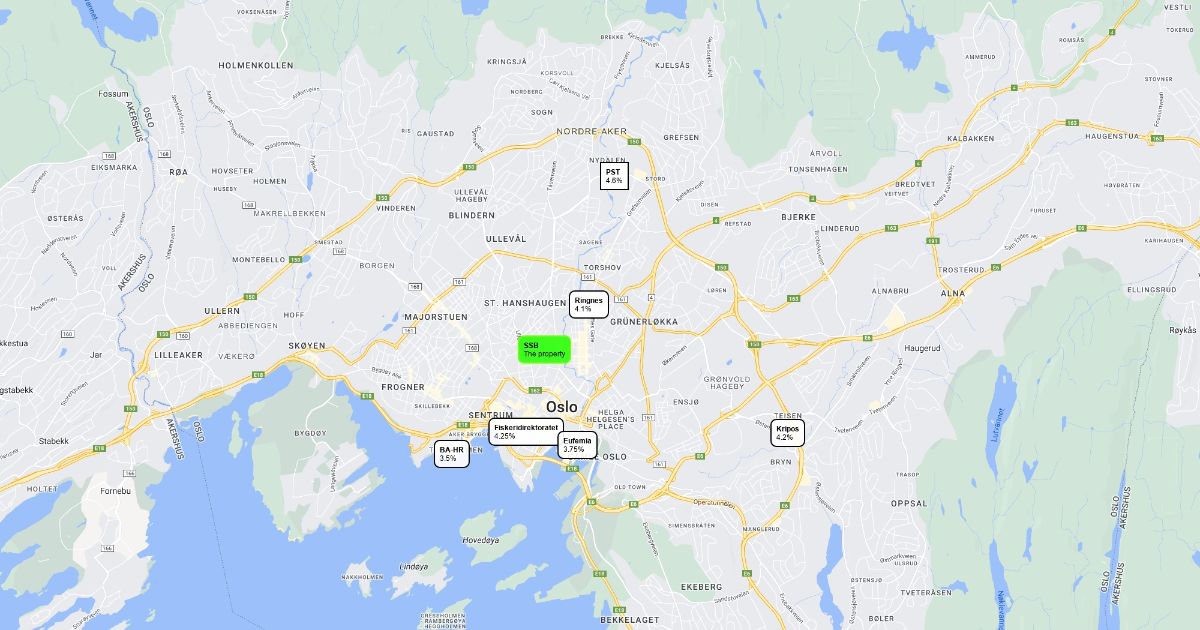Click the HOLMENKOLLEN district label
The height and width of the screenshot is (630, 1200).
(x=255, y=65)
